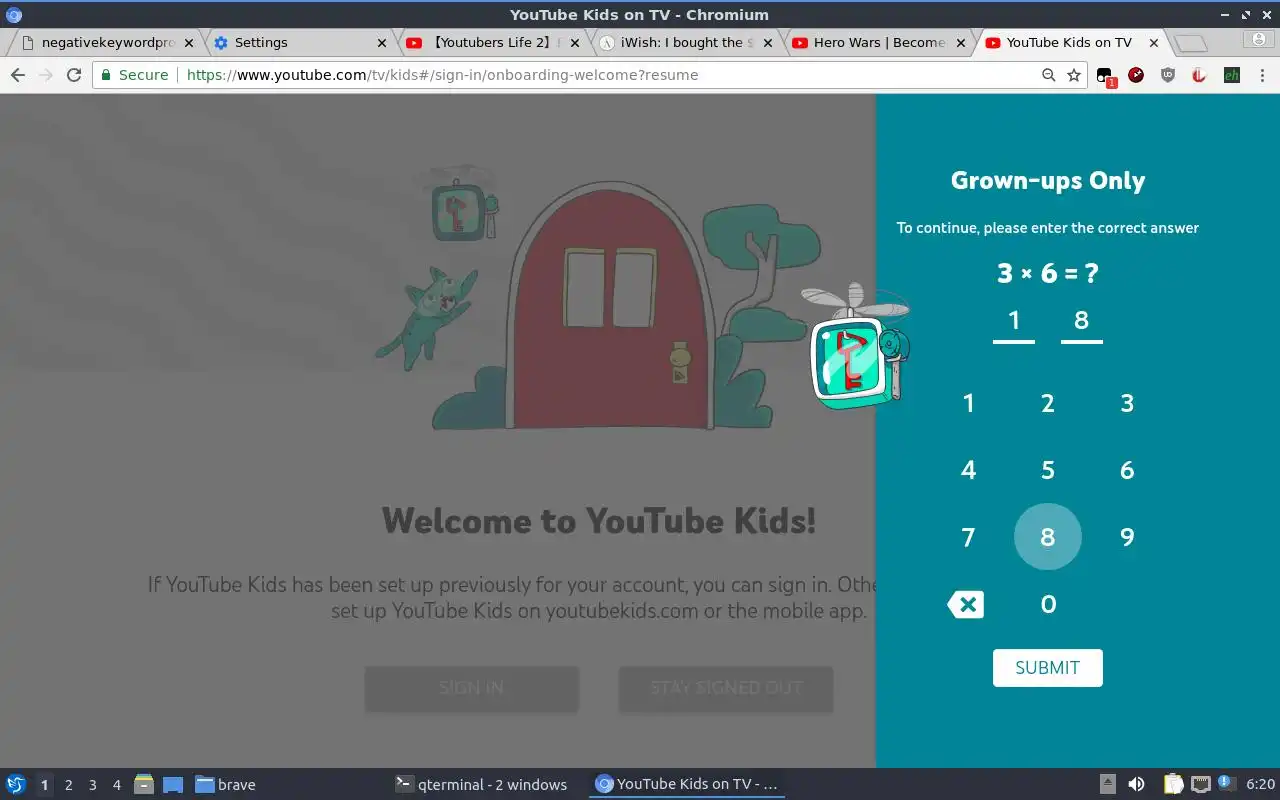
Task: Select the YouTube Kids on TV tab
Action: tap(1071, 42)
